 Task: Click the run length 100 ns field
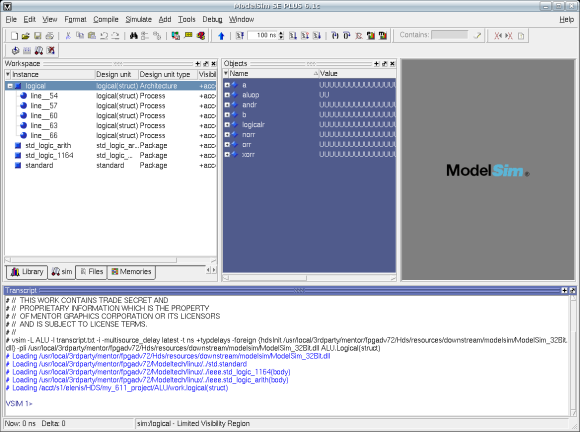(263, 36)
